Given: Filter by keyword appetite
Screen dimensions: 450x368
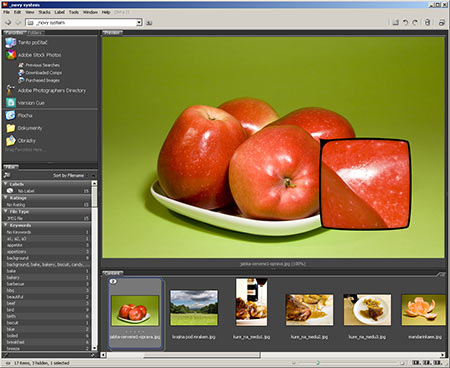Looking at the screenshot, I should coord(47,245).
